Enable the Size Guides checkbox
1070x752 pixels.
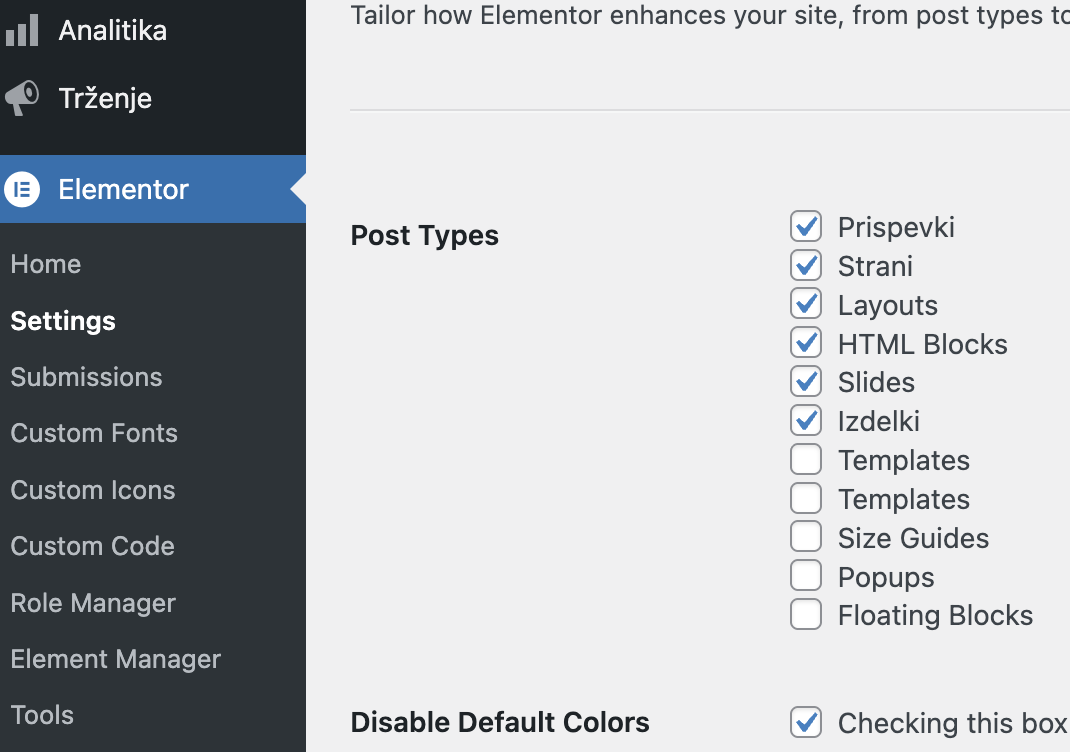tap(806, 537)
